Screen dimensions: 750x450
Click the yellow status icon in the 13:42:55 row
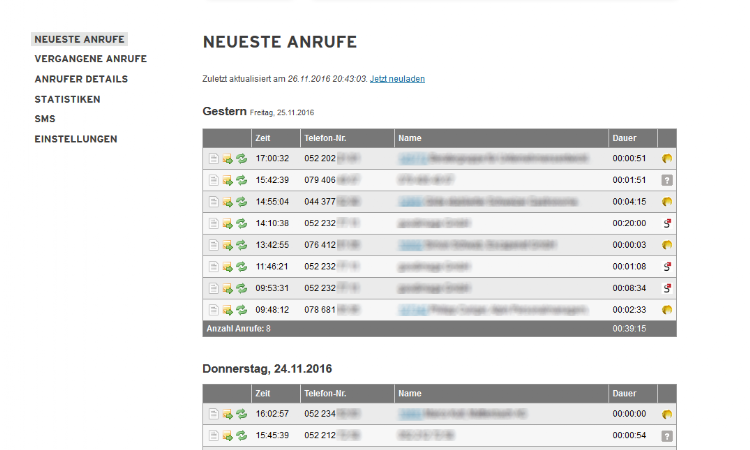(x=667, y=245)
